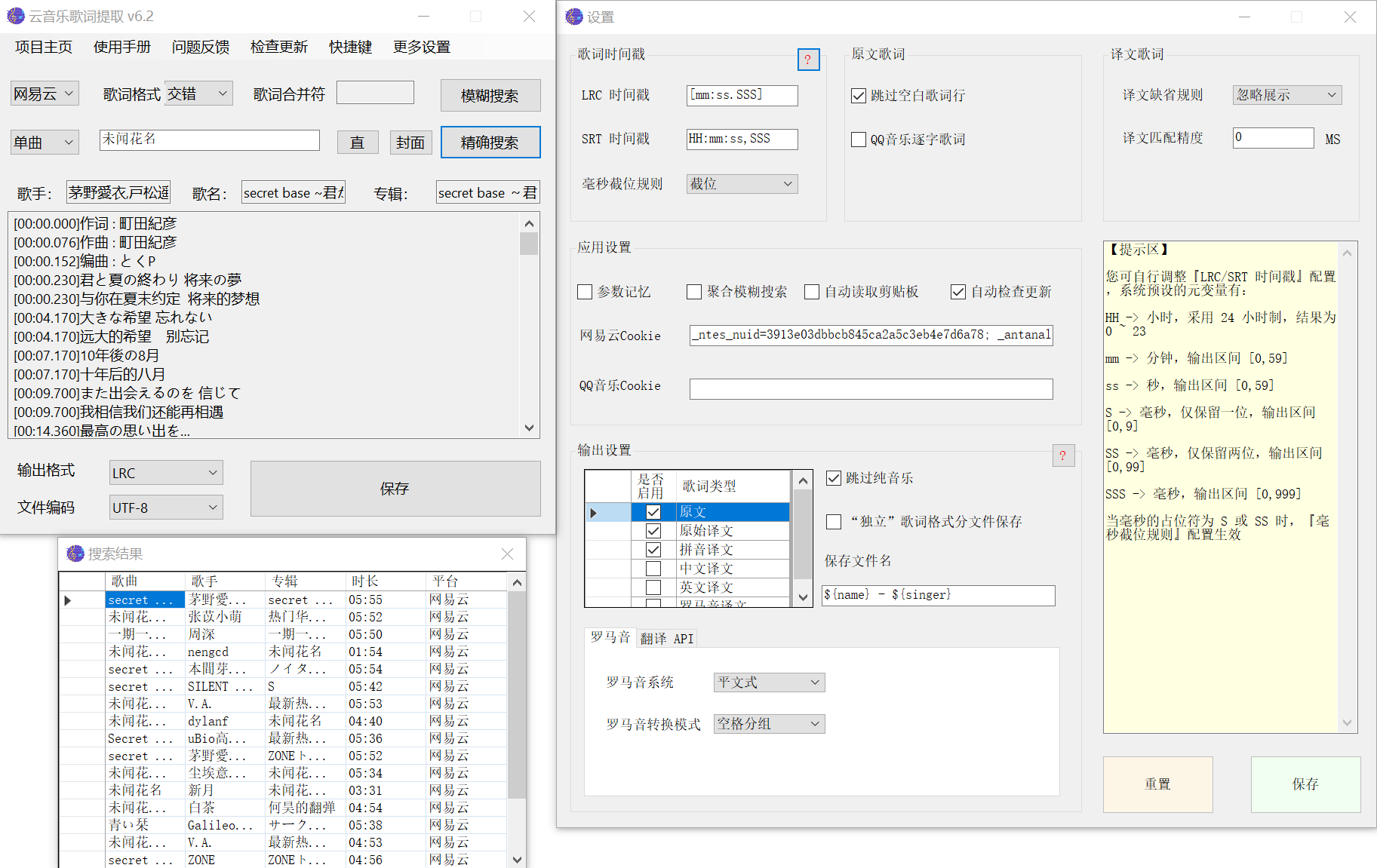Click the app icon in the main window title bar

coord(15,16)
